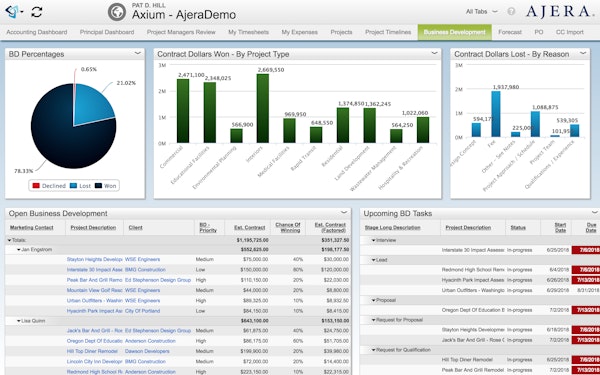The height and width of the screenshot is (375, 600).
Task: Collapse the Proposal stage group
Action: (373, 300)
